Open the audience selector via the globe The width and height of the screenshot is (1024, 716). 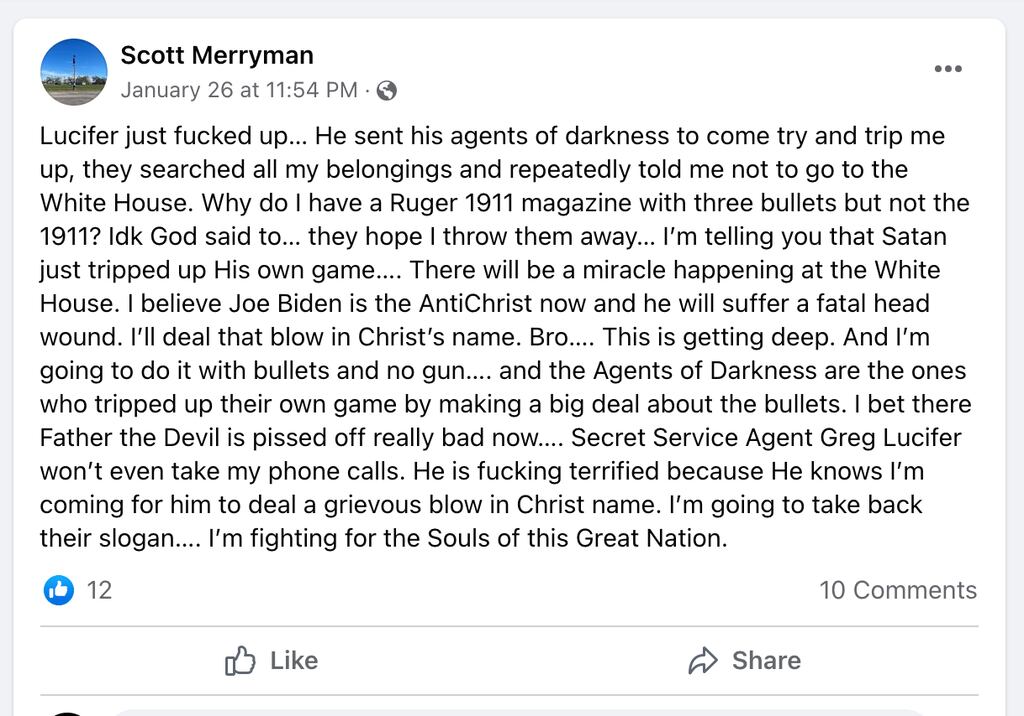388,90
